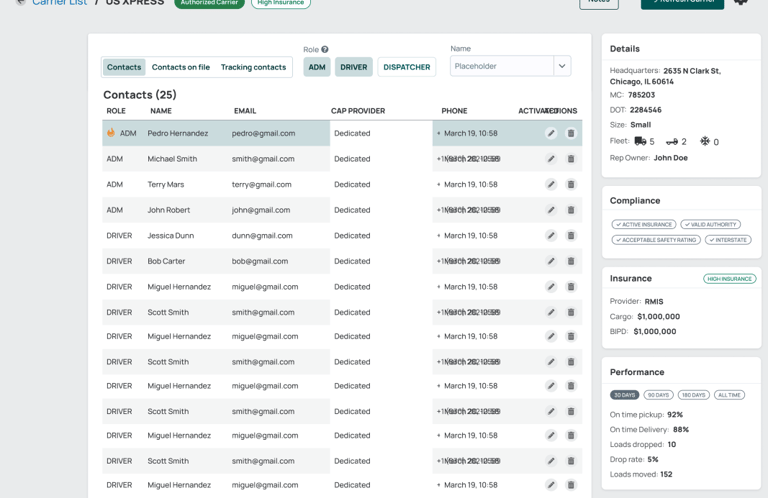Edit the Terry Mars contact

[x=551, y=184]
